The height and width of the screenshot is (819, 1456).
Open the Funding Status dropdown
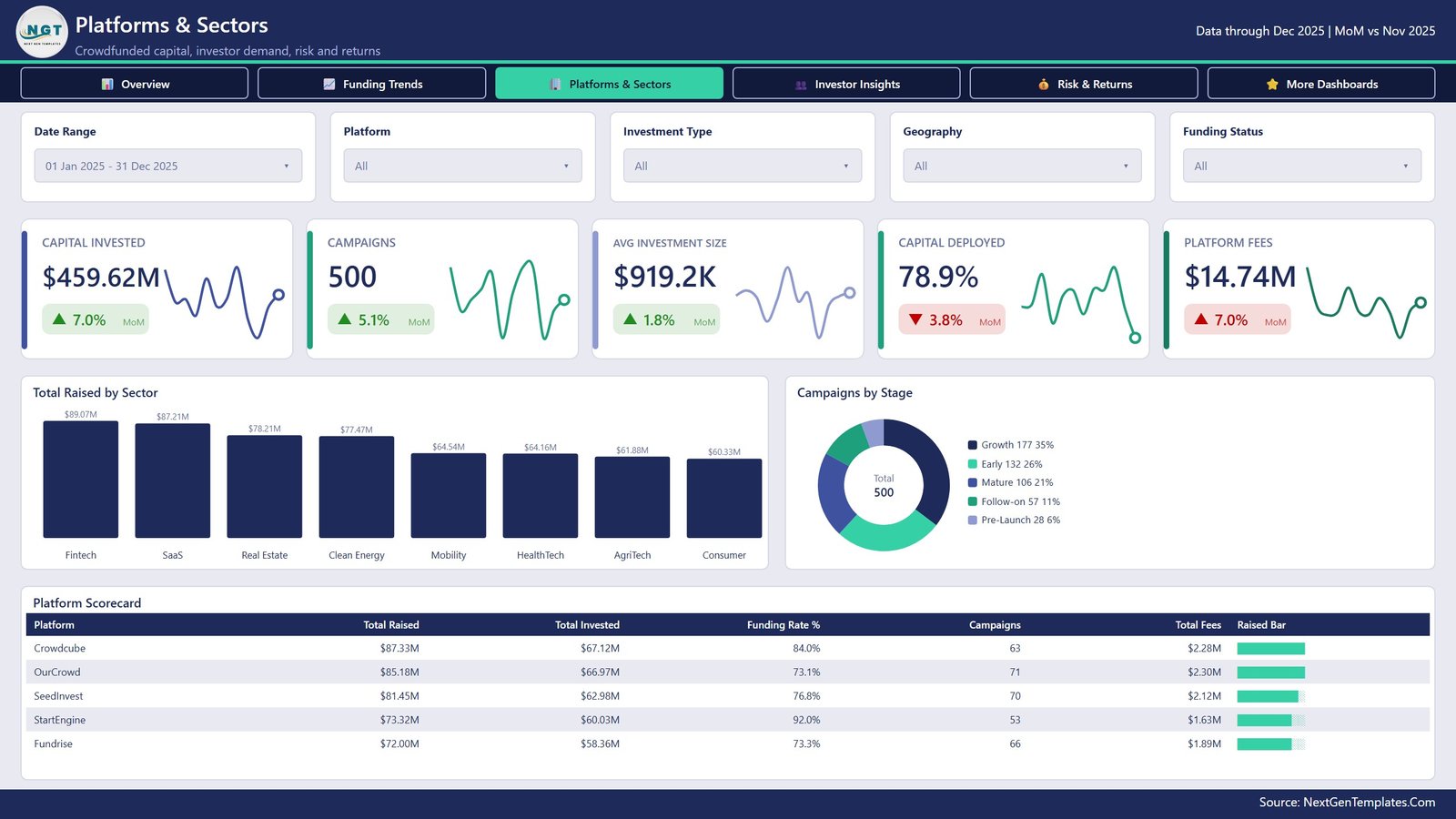click(x=1302, y=166)
